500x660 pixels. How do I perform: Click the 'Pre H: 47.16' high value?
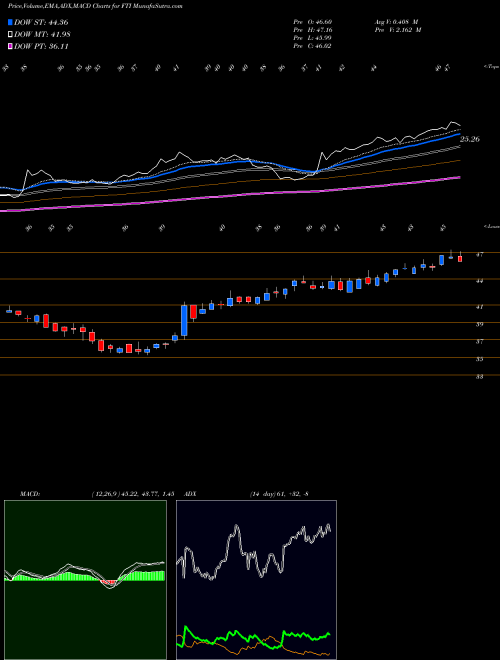[x=312, y=30]
